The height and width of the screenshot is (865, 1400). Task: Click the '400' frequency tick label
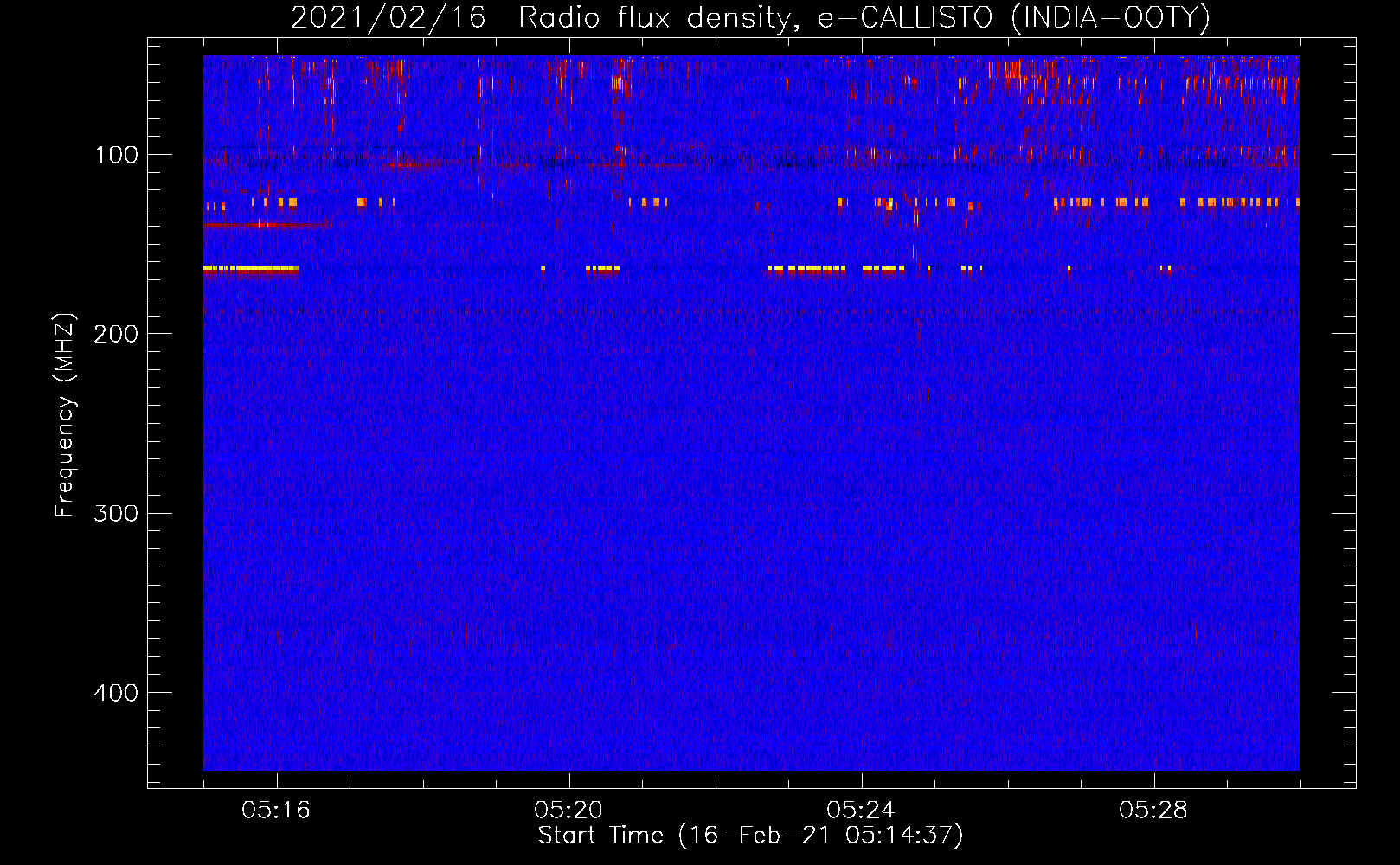tap(116, 693)
